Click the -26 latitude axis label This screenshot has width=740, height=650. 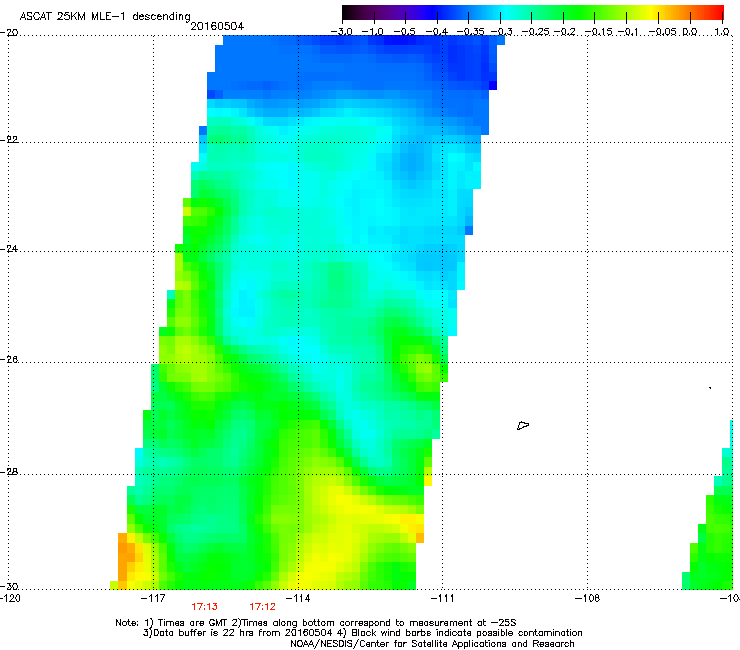[x=9, y=360]
